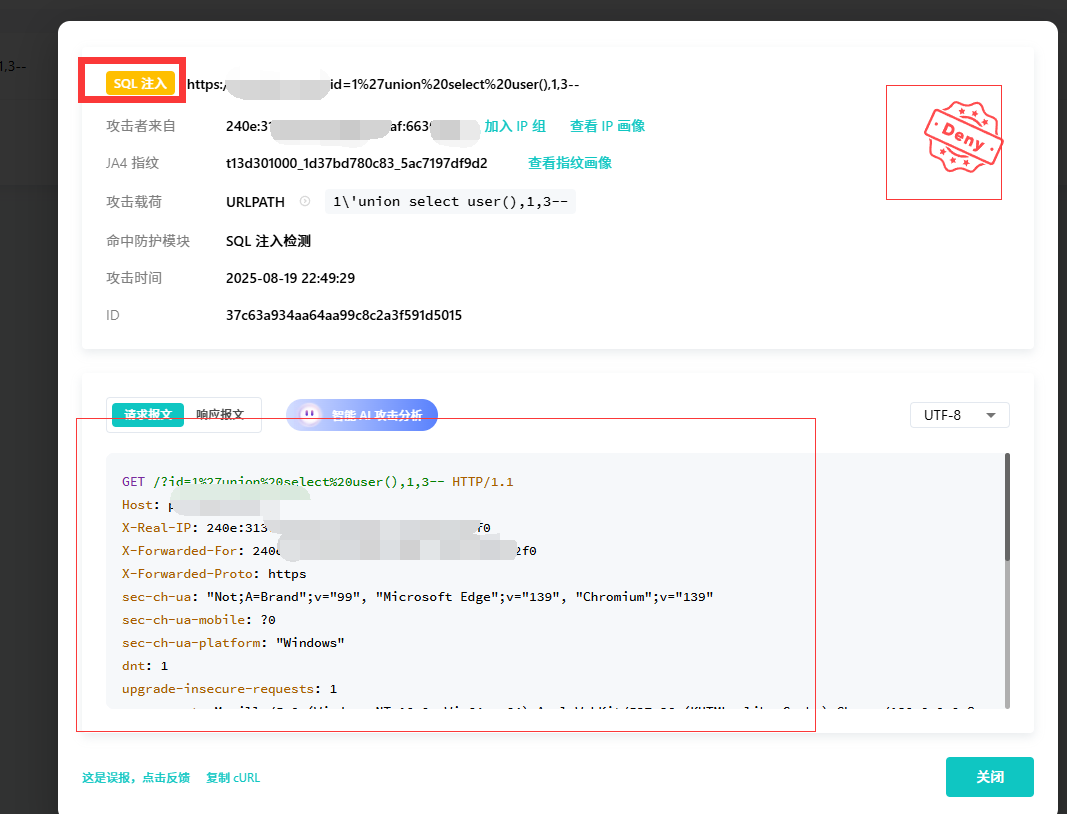Open the UTF-8 encoding dropdown
The height and width of the screenshot is (814, 1067).
(959, 415)
